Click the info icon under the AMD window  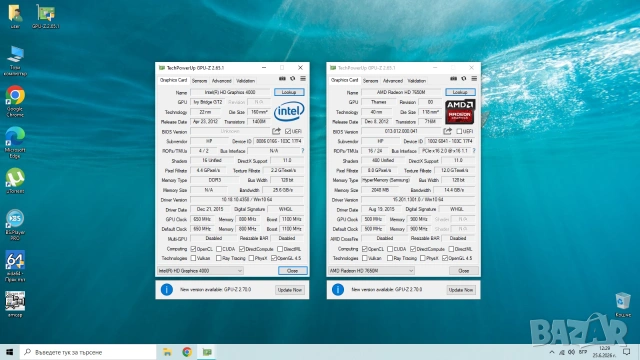(338, 289)
